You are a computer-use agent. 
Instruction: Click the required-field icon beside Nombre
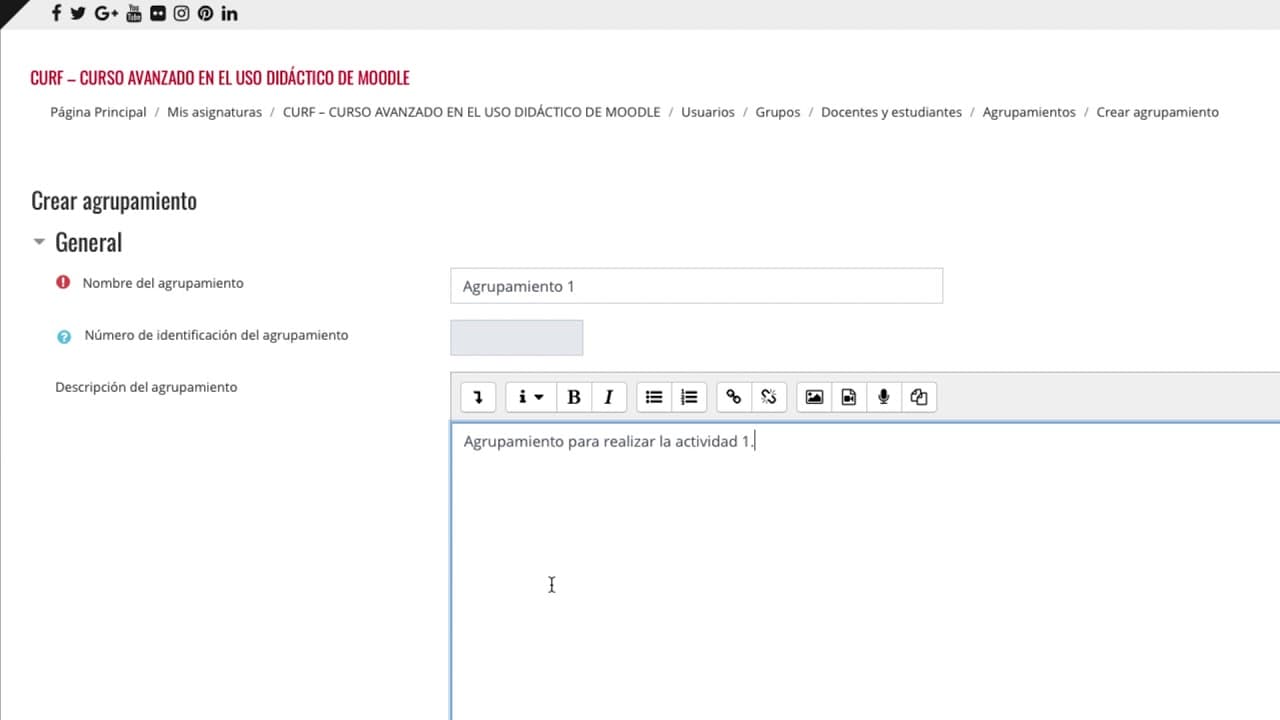[x=63, y=283]
